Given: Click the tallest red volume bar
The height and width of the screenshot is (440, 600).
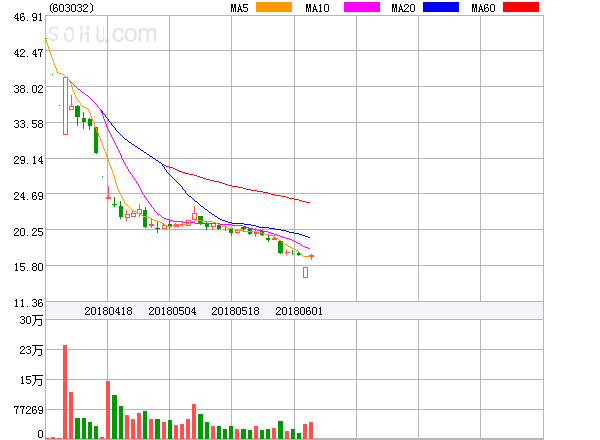Looking at the screenshot, I should pyautogui.click(x=65, y=392).
